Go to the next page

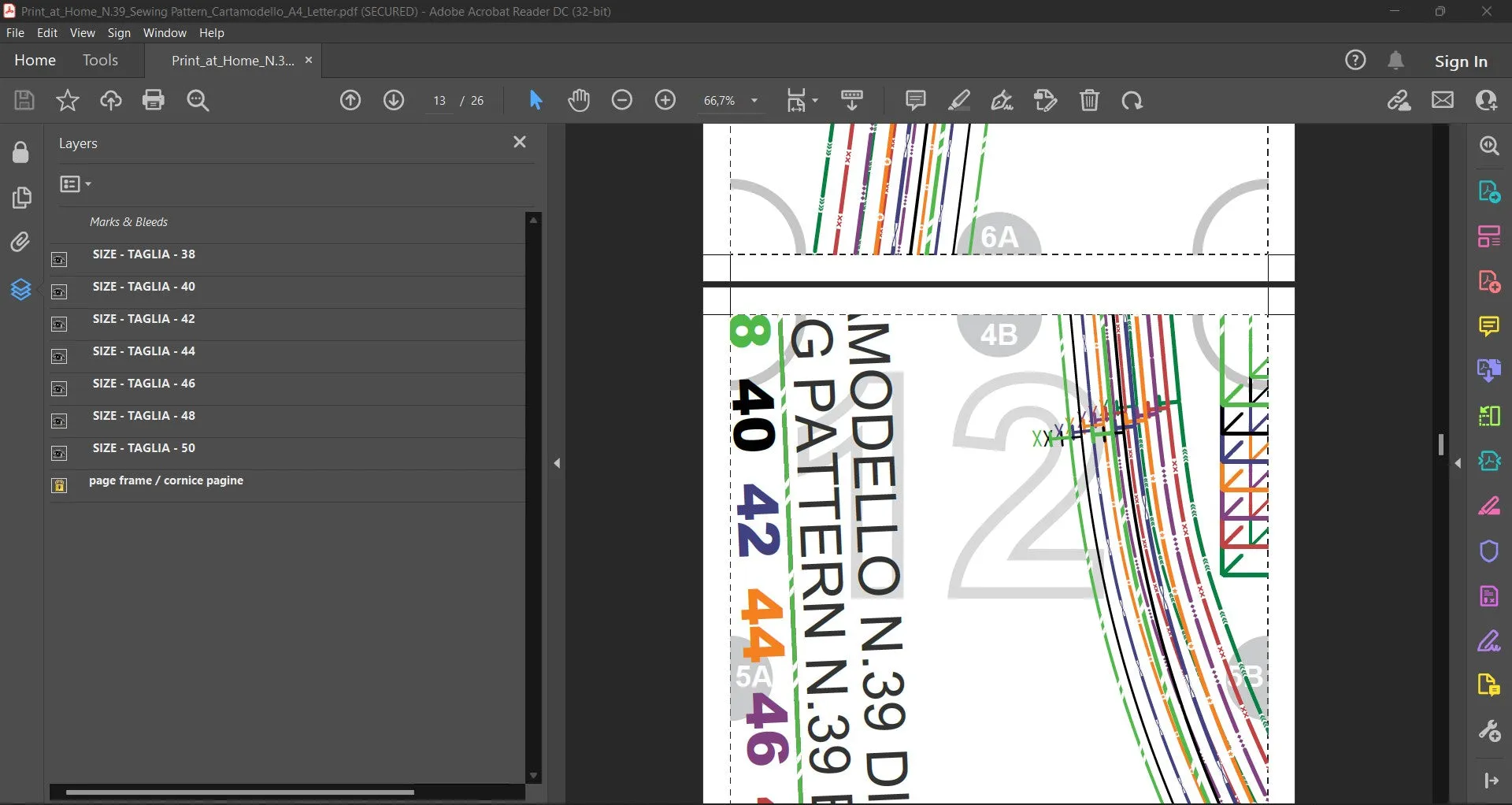[394, 100]
